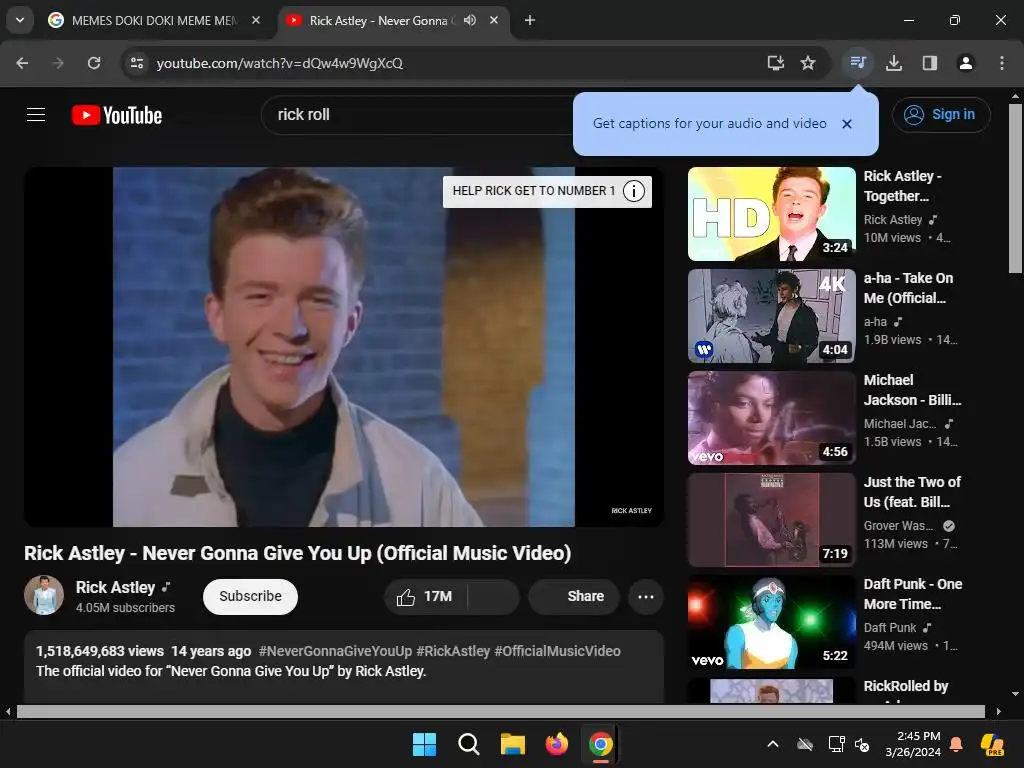Open Rick Astley - Together video thumbnail

(x=771, y=214)
